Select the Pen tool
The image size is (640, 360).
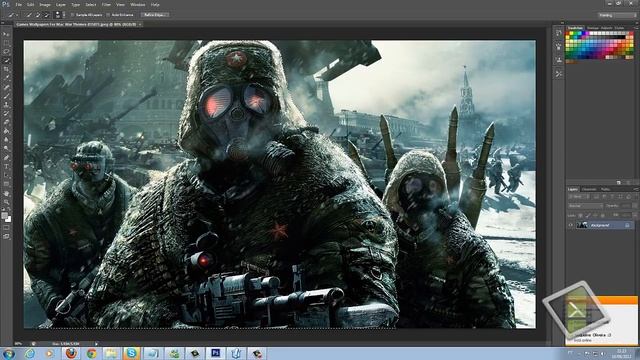click(6, 158)
